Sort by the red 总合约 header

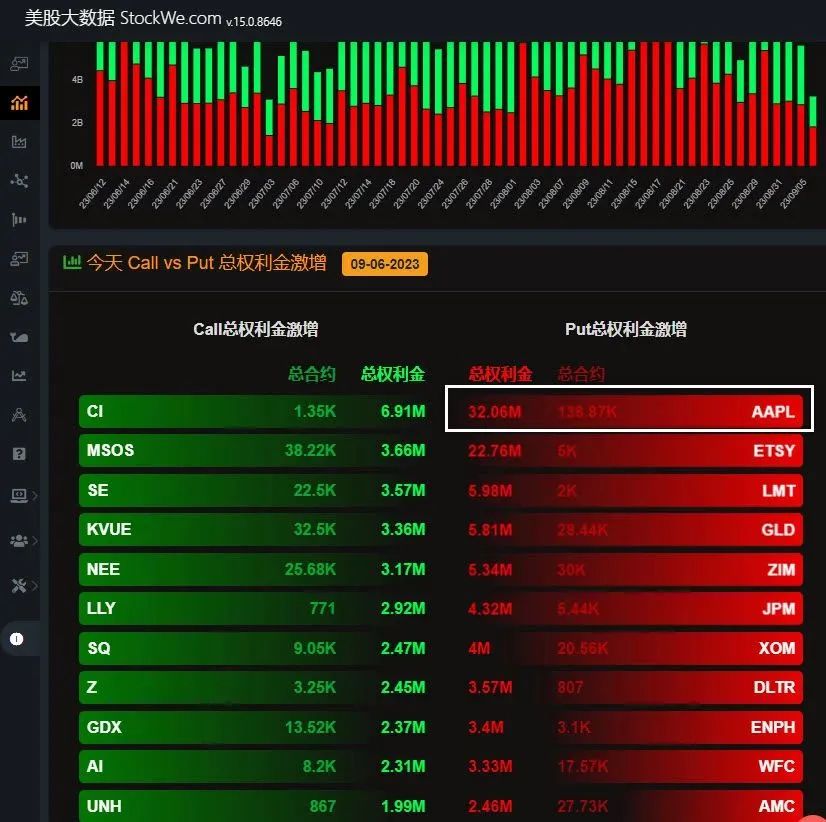click(x=581, y=374)
